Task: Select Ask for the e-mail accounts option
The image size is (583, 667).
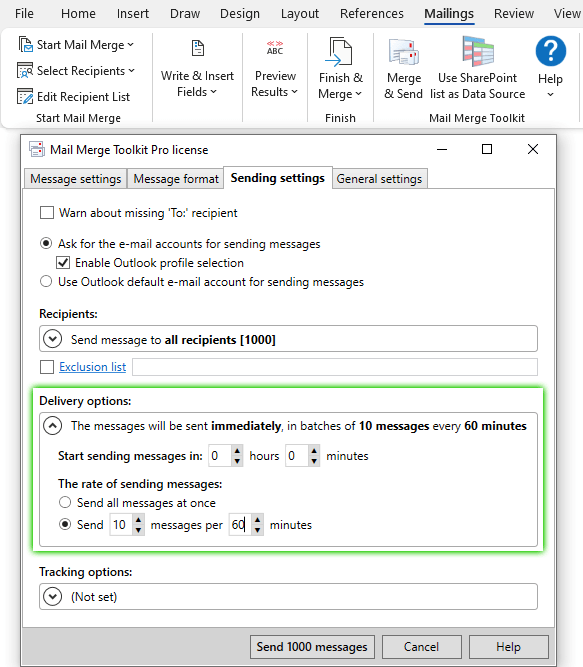Action: 46,243
